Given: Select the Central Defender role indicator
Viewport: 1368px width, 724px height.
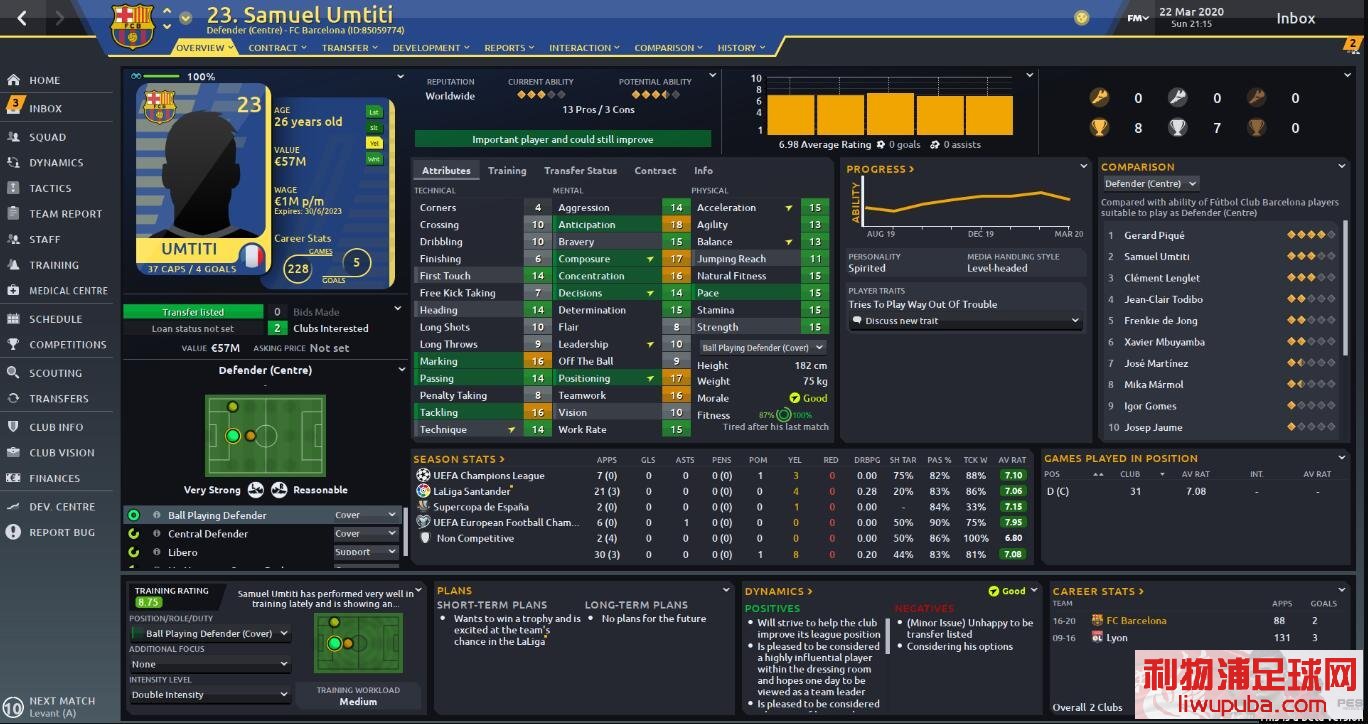Looking at the screenshot, I should click(x=133, y=534).
